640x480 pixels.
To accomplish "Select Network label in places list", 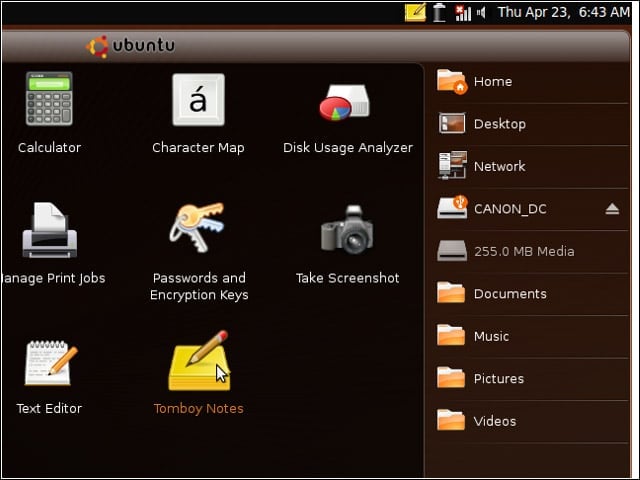I will [x=499, y=166].
